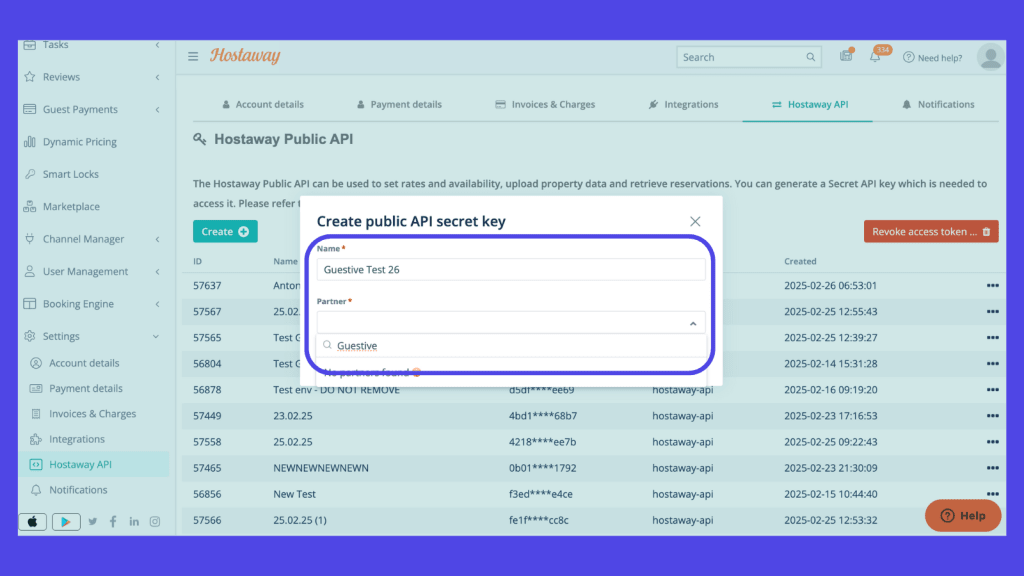Open row actions for key 57558
Screen dimensions: 1024x576
[993, 442]
